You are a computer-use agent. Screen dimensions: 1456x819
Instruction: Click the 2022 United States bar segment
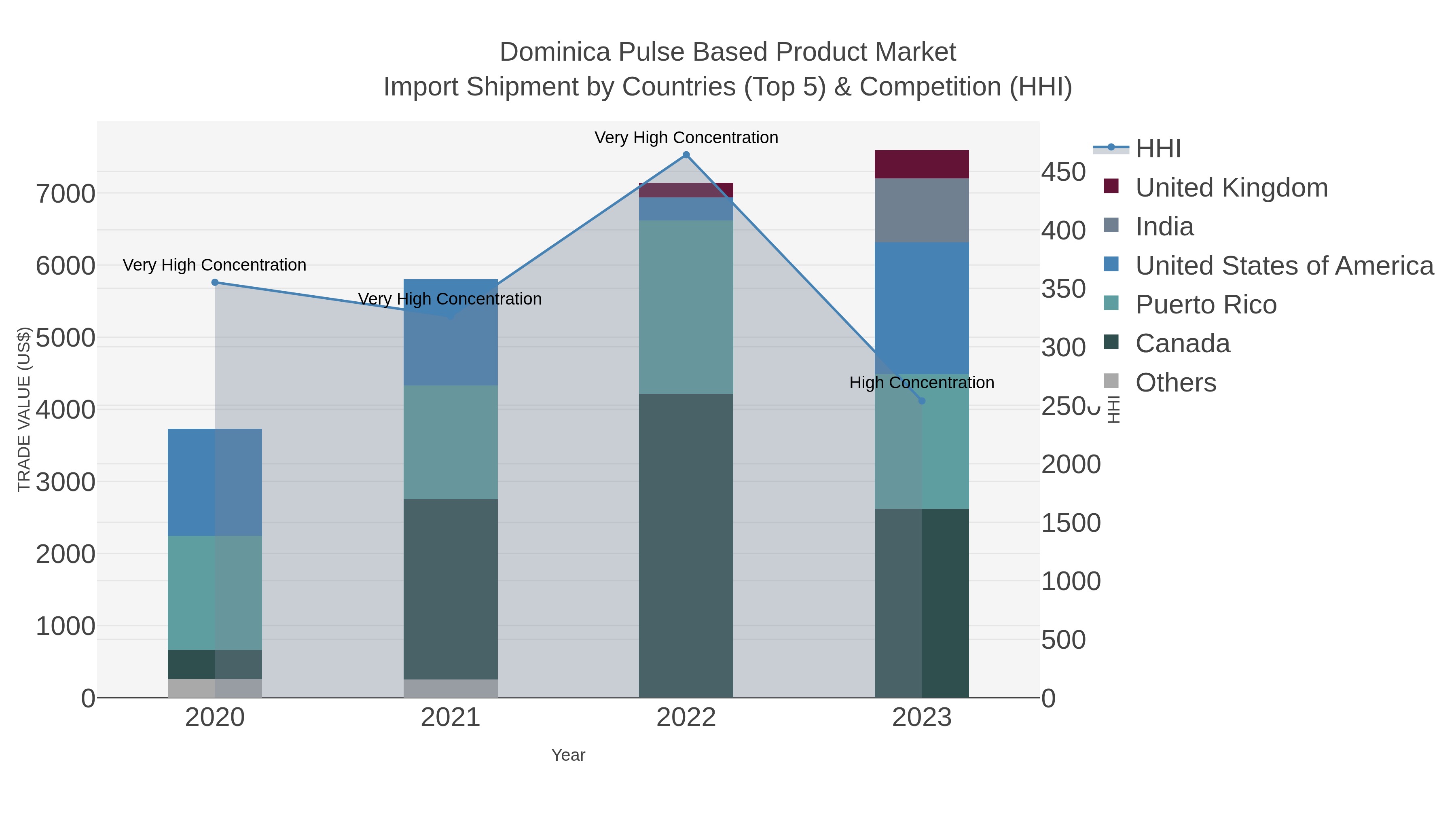click(x=686, y=209)
